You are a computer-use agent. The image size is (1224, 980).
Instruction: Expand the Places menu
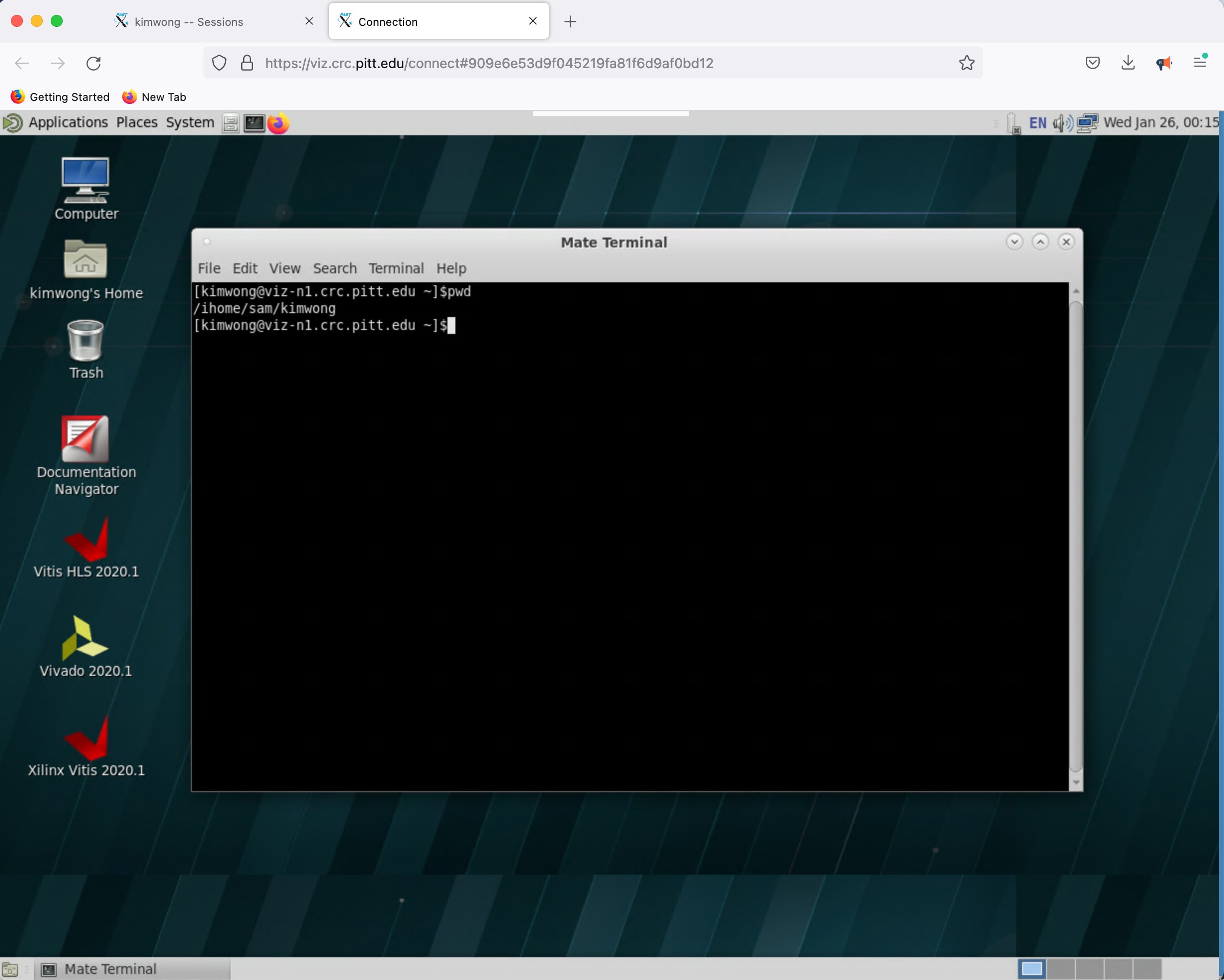[137, 123]
